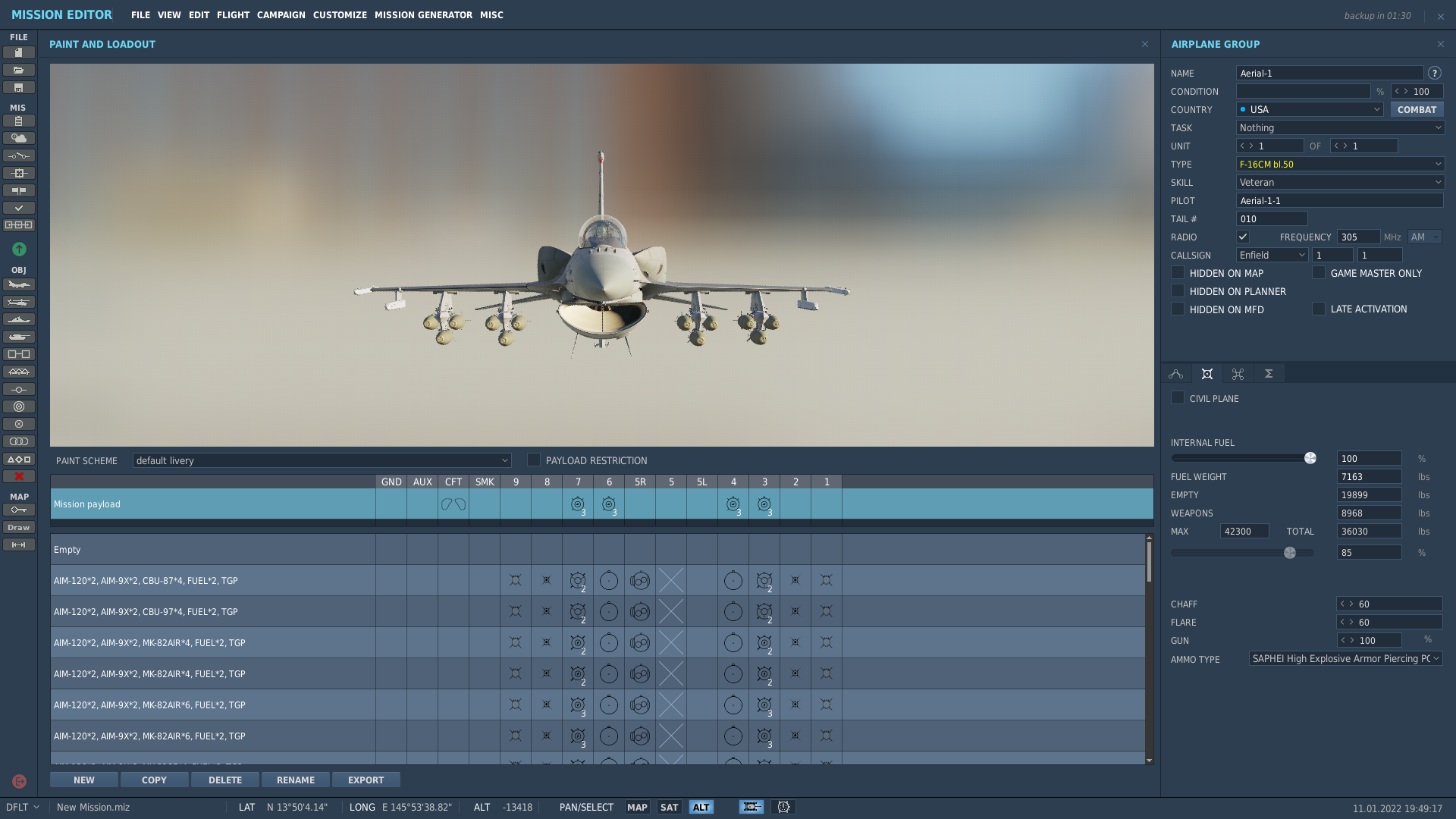This screenshot has height=819, width=1456.
Task: Open the COUNTRY dropdown showing USA
Action: [1310, 109]
